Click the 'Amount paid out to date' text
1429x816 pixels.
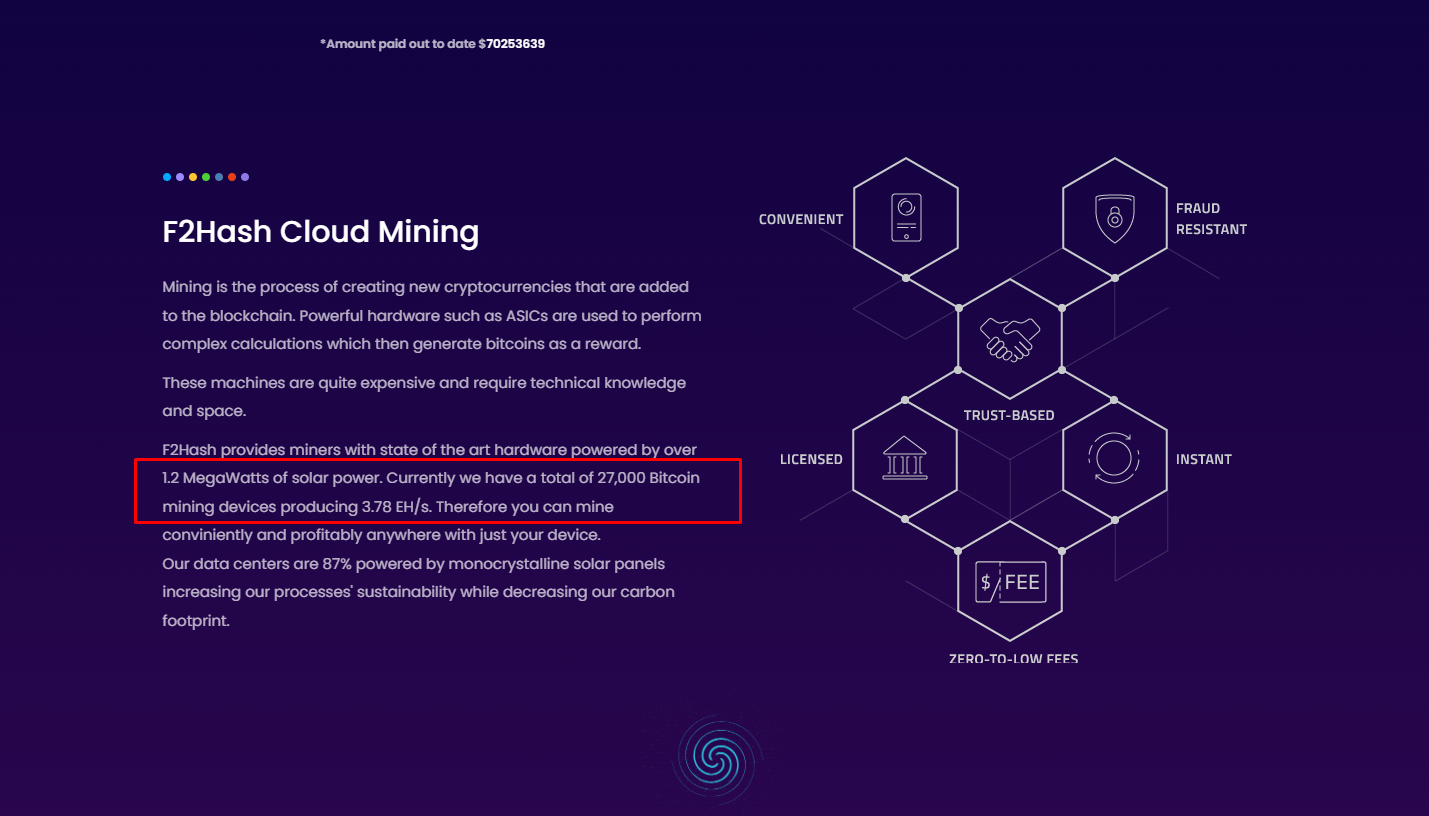[432, 44]
